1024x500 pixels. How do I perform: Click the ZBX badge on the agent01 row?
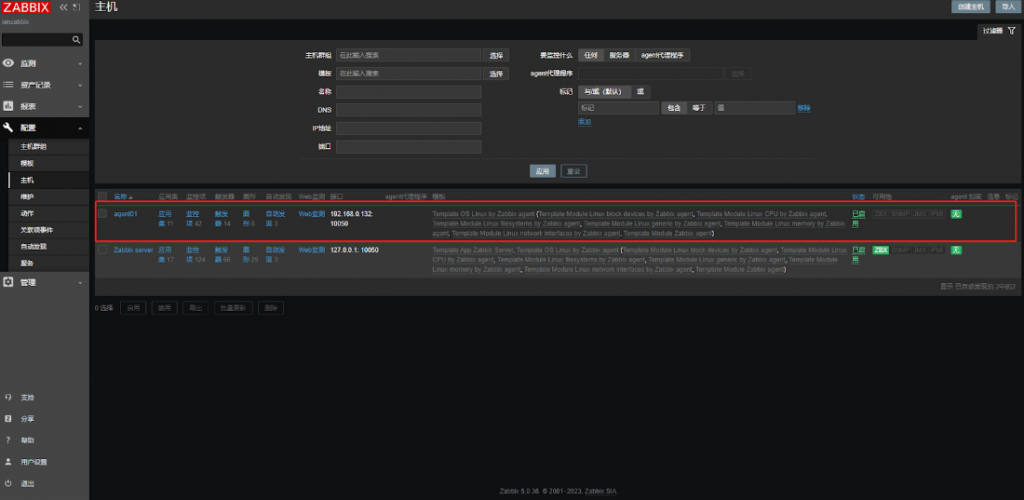point(880,214)
